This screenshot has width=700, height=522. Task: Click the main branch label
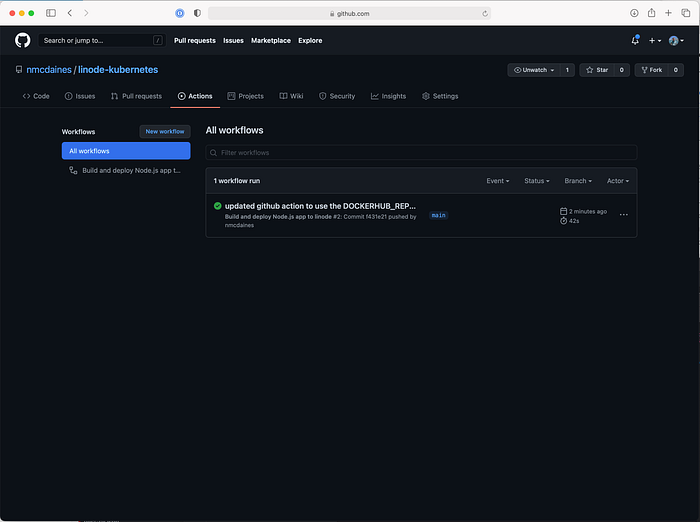(x=438, y=215)
